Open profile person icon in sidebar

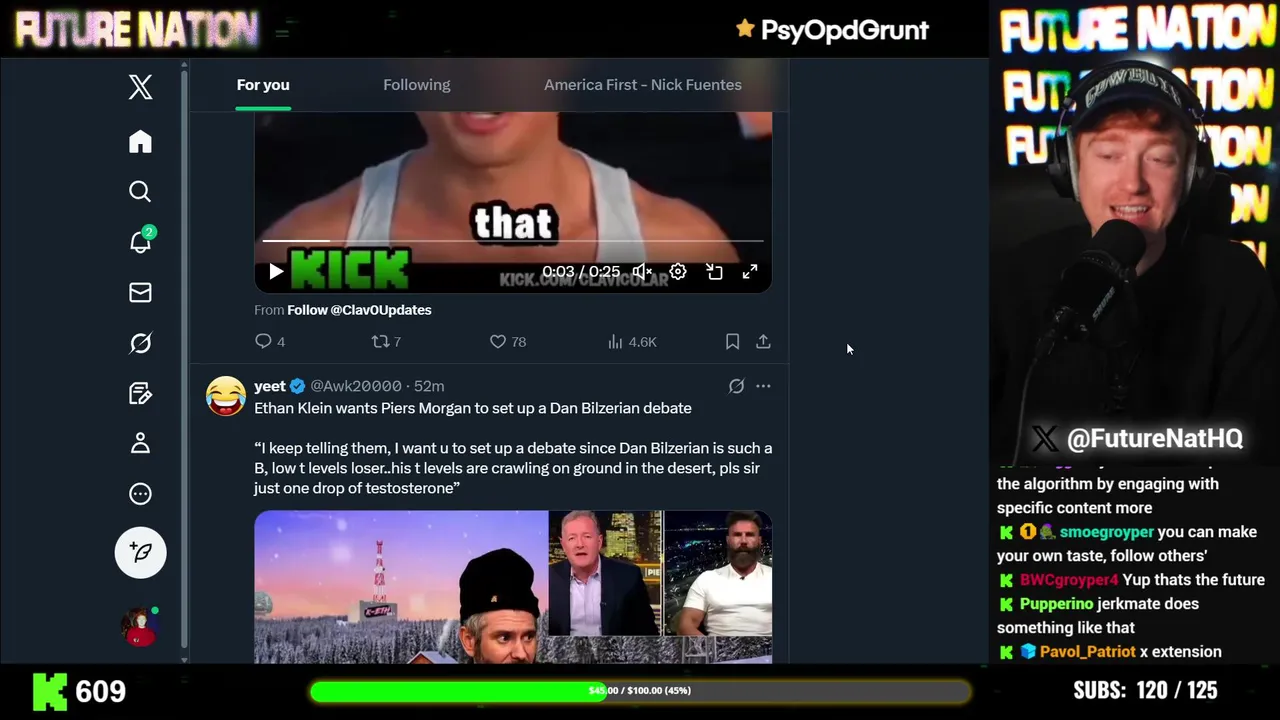140,443
